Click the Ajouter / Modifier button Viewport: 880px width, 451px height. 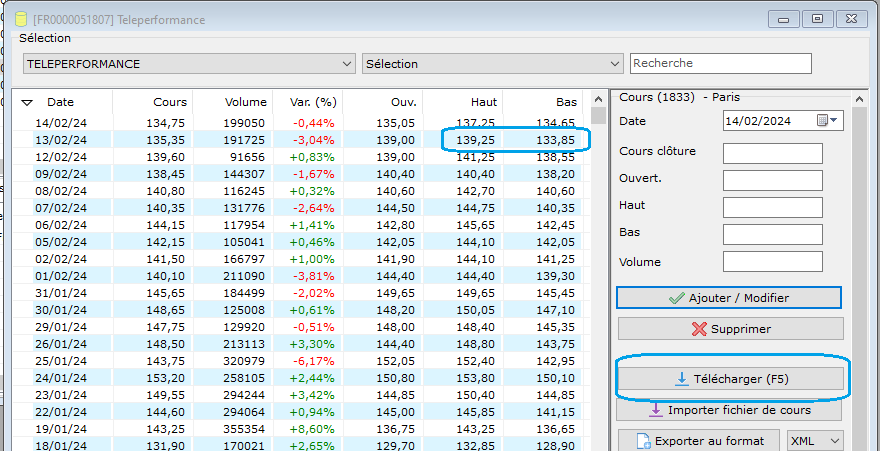[729, 298]
